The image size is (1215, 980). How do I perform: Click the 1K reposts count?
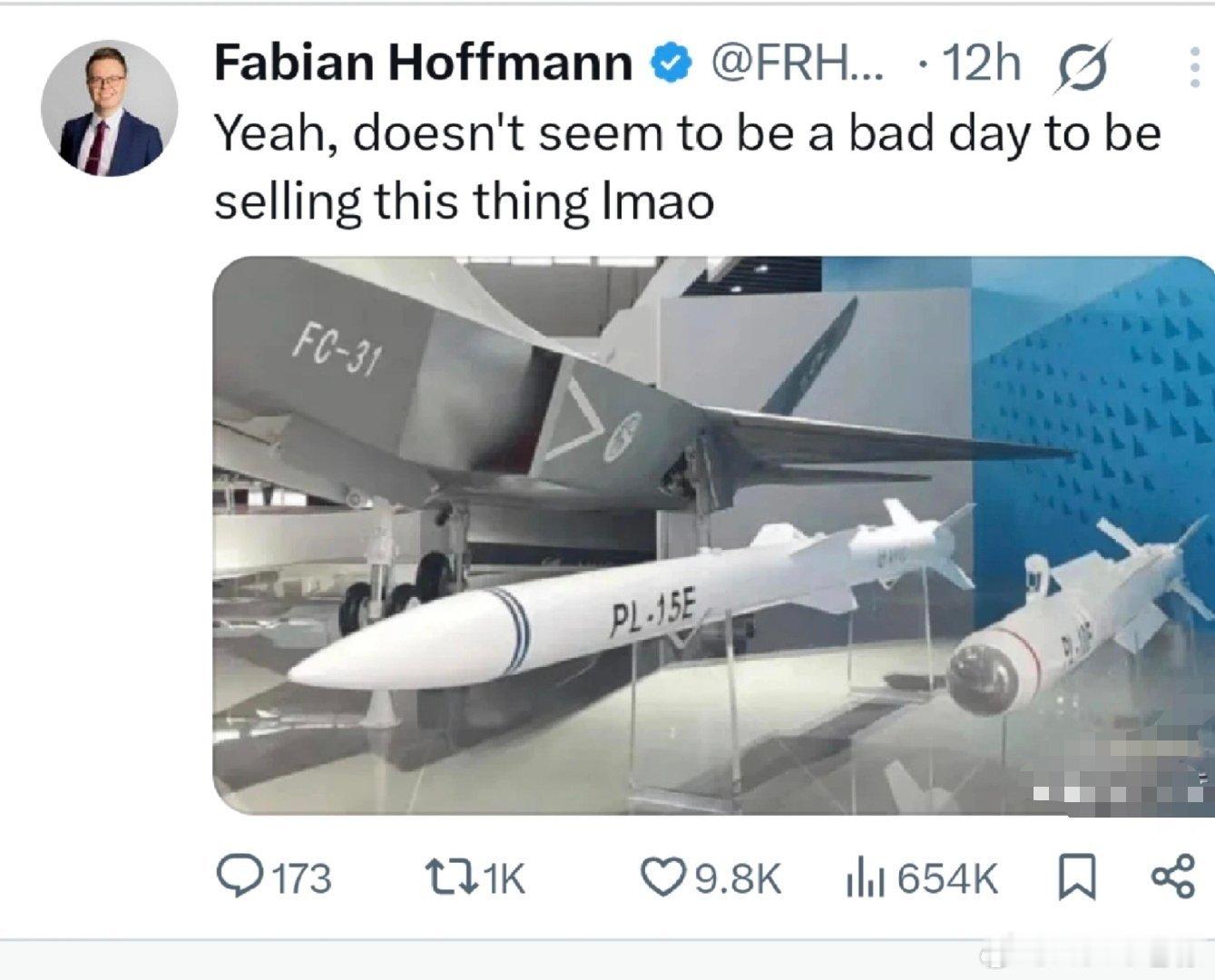(504, 879)
